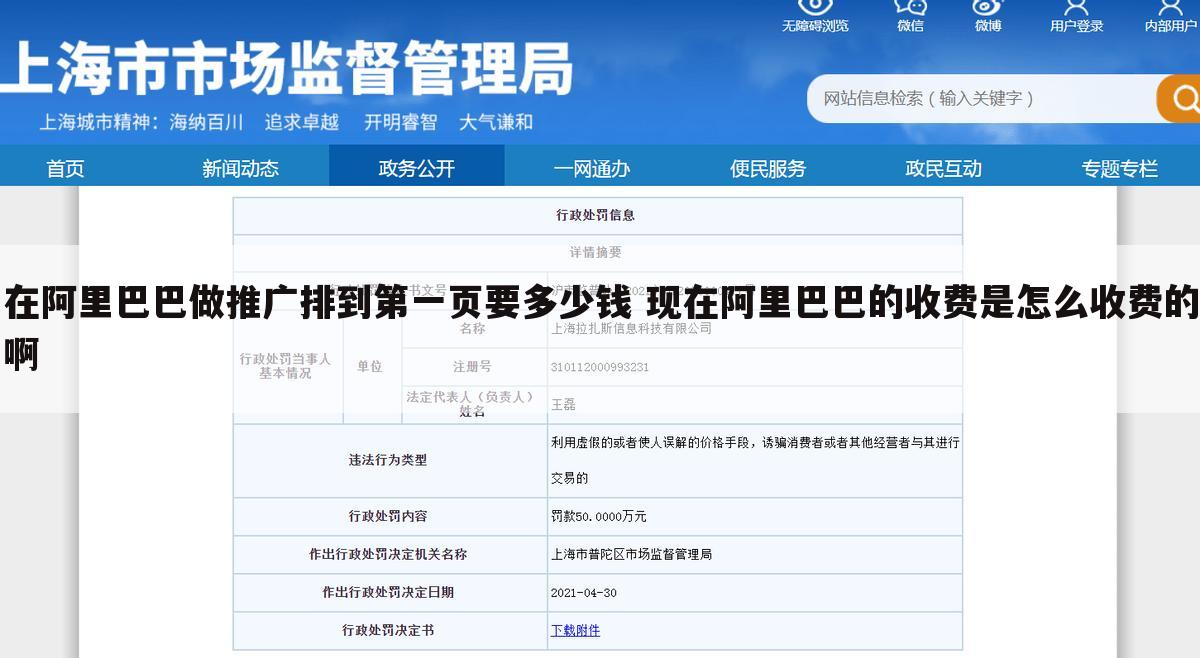Open 用户登录 user login

point(1077,17)
